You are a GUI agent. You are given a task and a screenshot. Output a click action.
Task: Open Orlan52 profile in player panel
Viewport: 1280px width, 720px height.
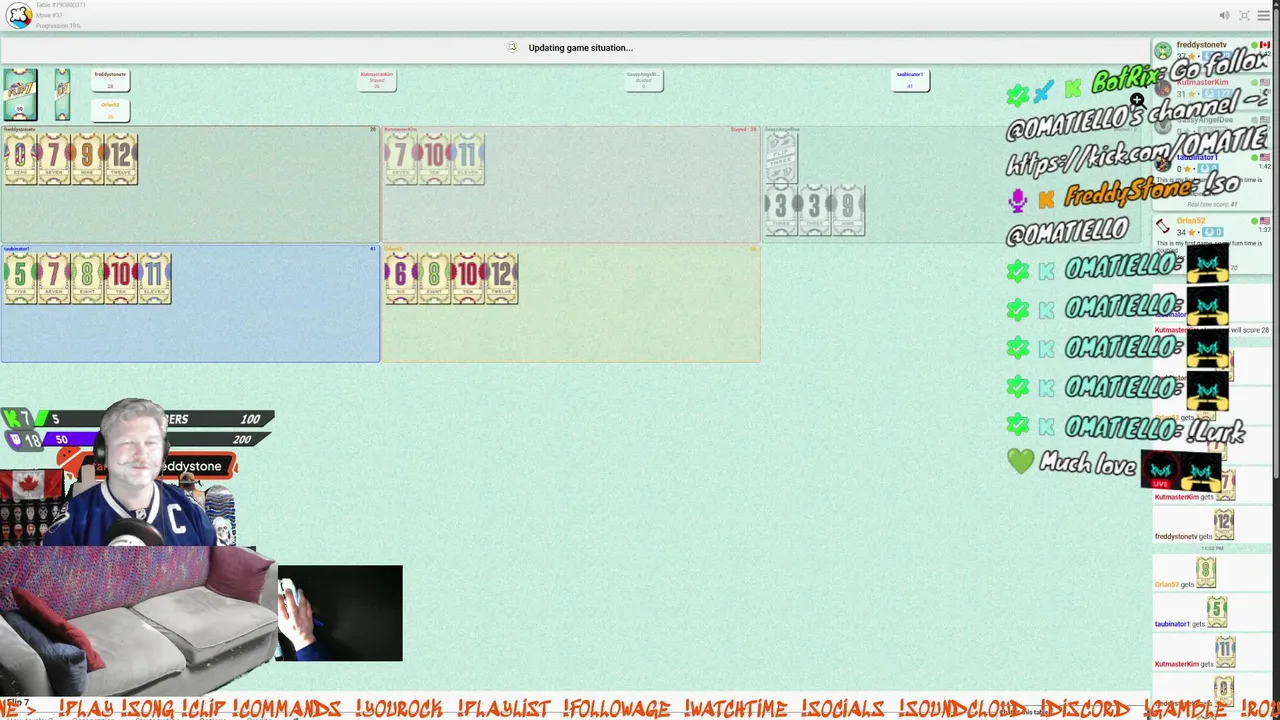point(1190,221)
